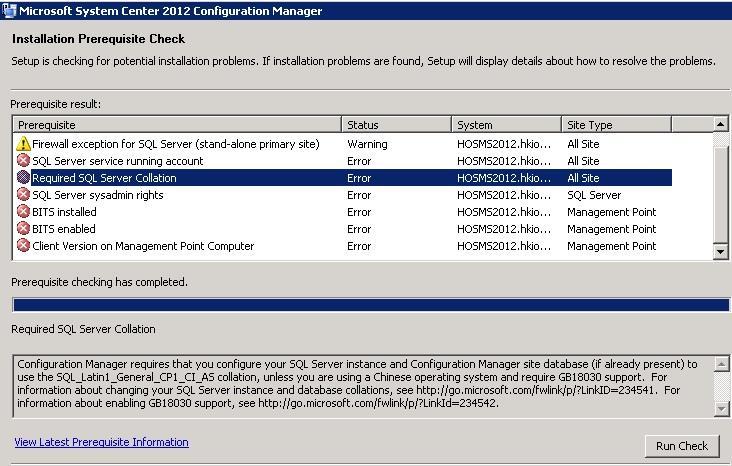
Task: Select the BITS installed row
Action: click(x=342, y=212)
